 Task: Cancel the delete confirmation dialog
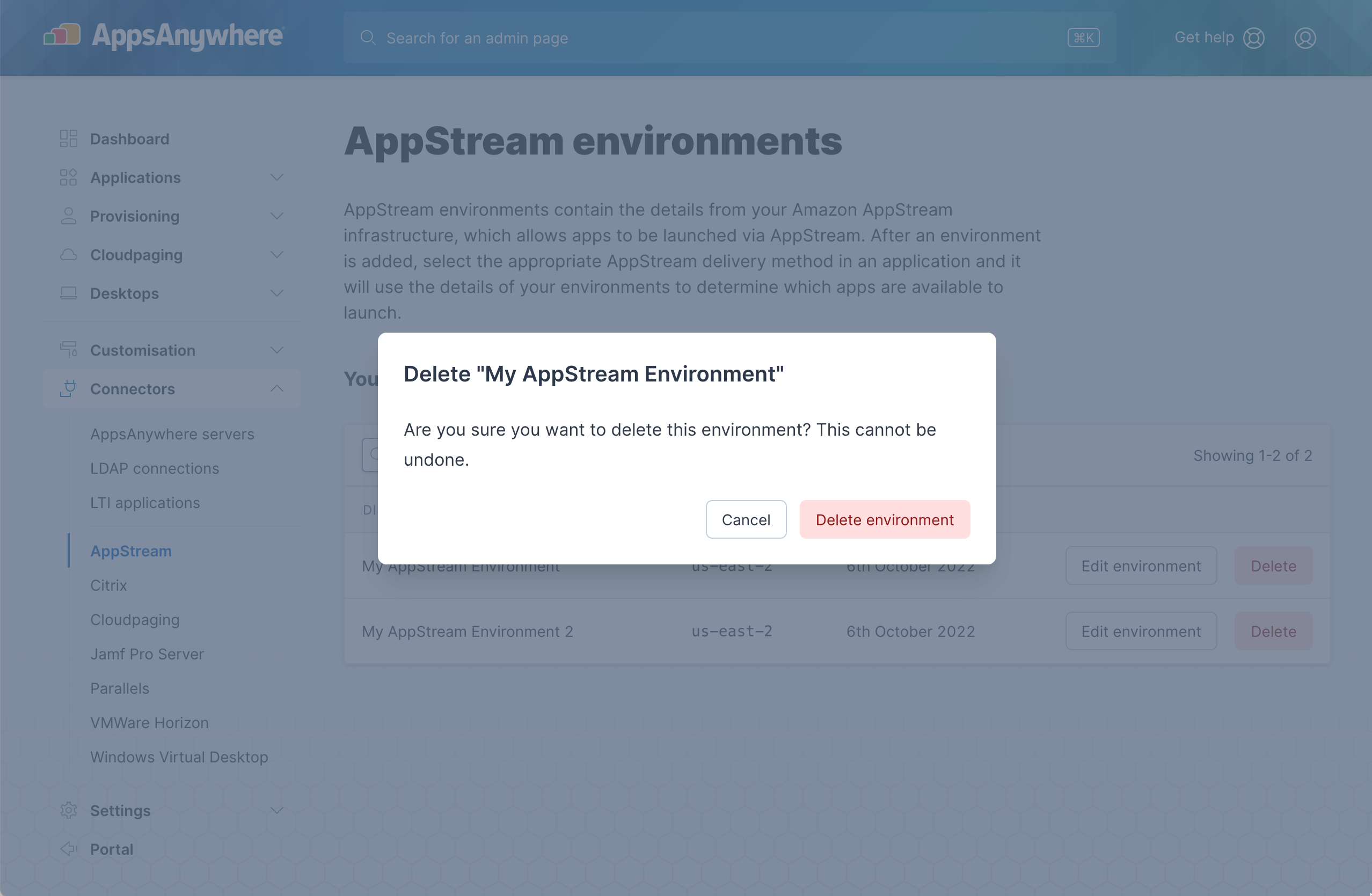pyautogui.click(x=746, y=520)
